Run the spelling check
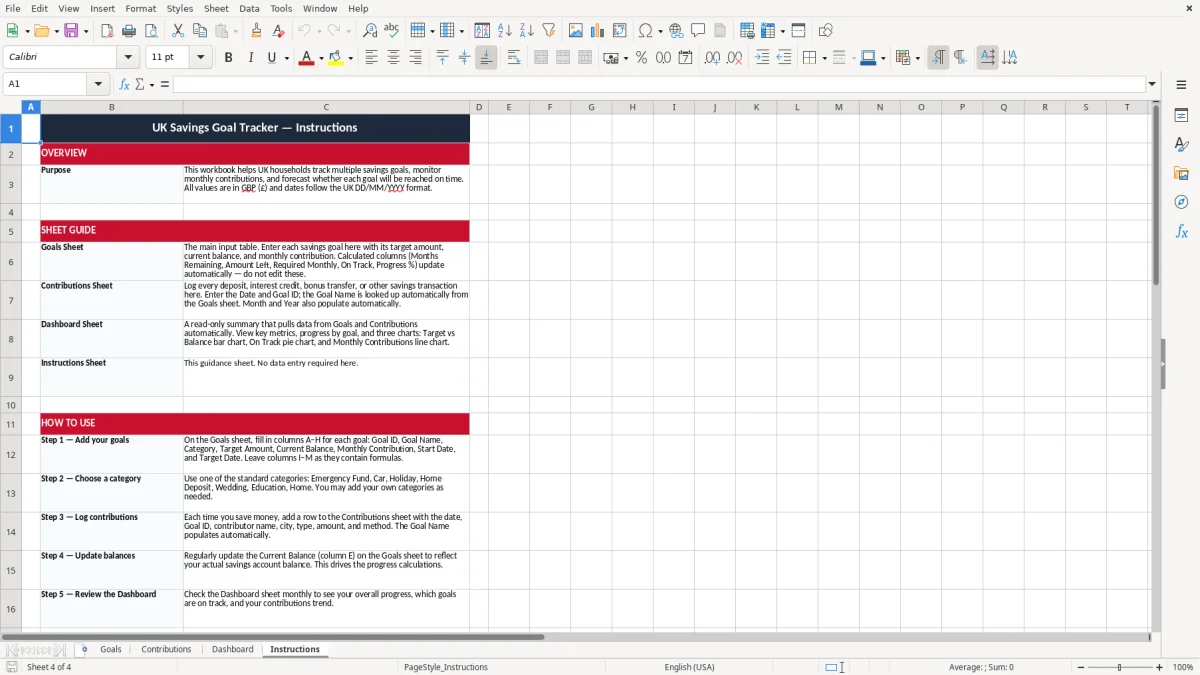This screenshot has height=675, width=1200. 392,31
